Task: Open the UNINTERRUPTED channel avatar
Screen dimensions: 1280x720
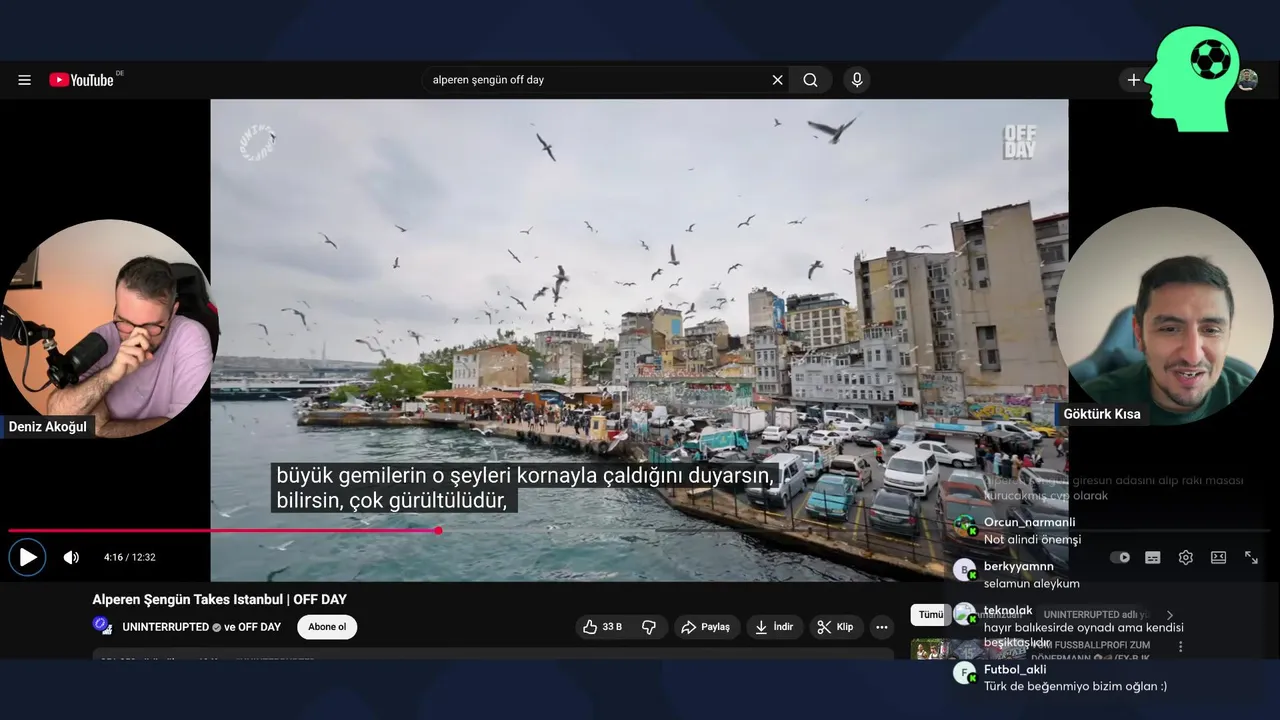Action: [102, 626]
